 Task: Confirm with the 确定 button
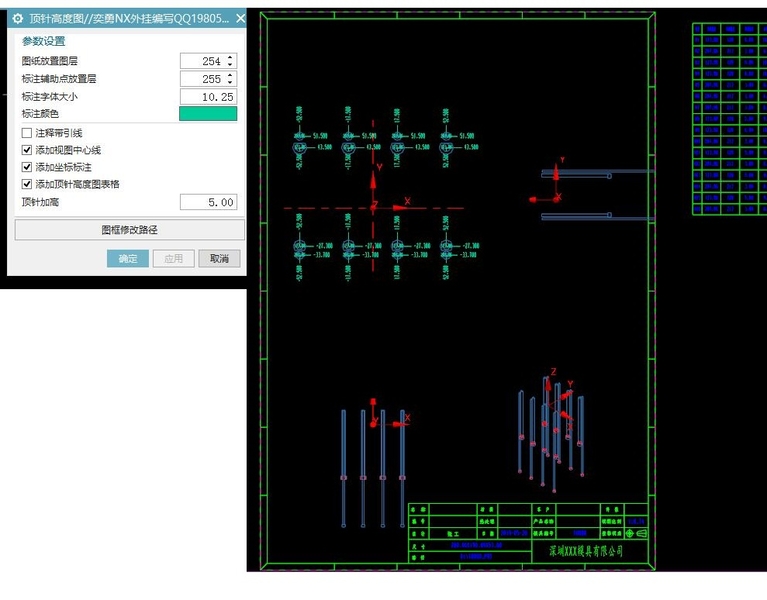click(128, 258)
